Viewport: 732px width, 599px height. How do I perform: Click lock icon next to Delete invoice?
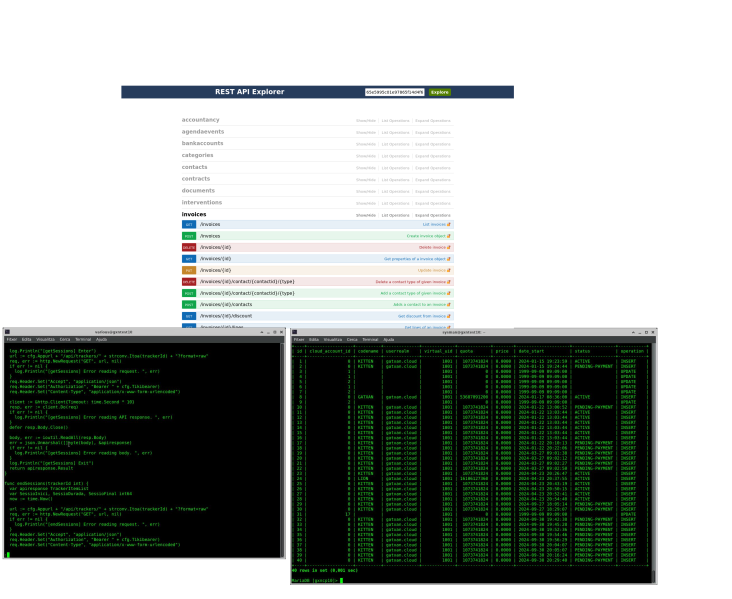pos(449,247)
